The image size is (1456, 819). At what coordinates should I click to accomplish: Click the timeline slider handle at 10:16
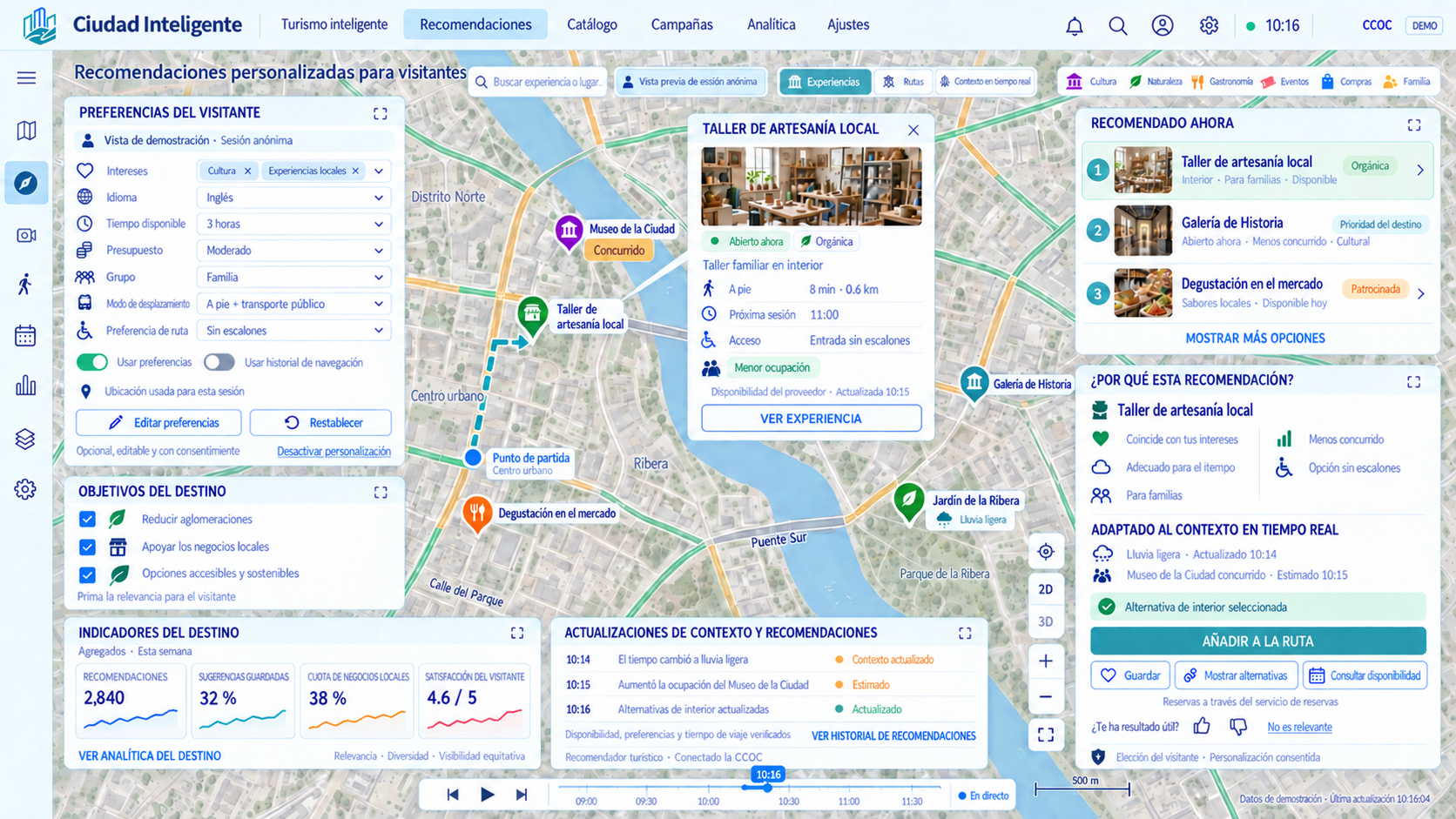[x=767, y=788]
